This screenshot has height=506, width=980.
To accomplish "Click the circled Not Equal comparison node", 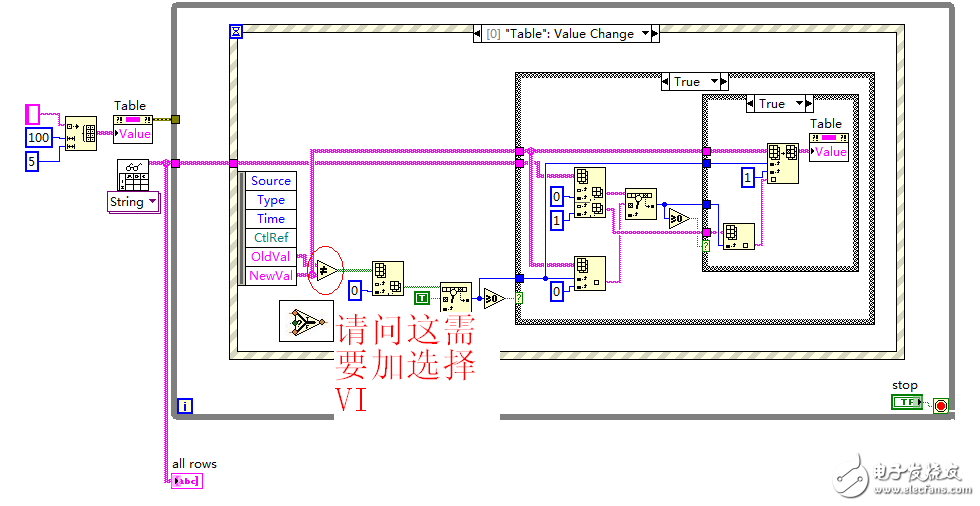I will click(328, 270).
